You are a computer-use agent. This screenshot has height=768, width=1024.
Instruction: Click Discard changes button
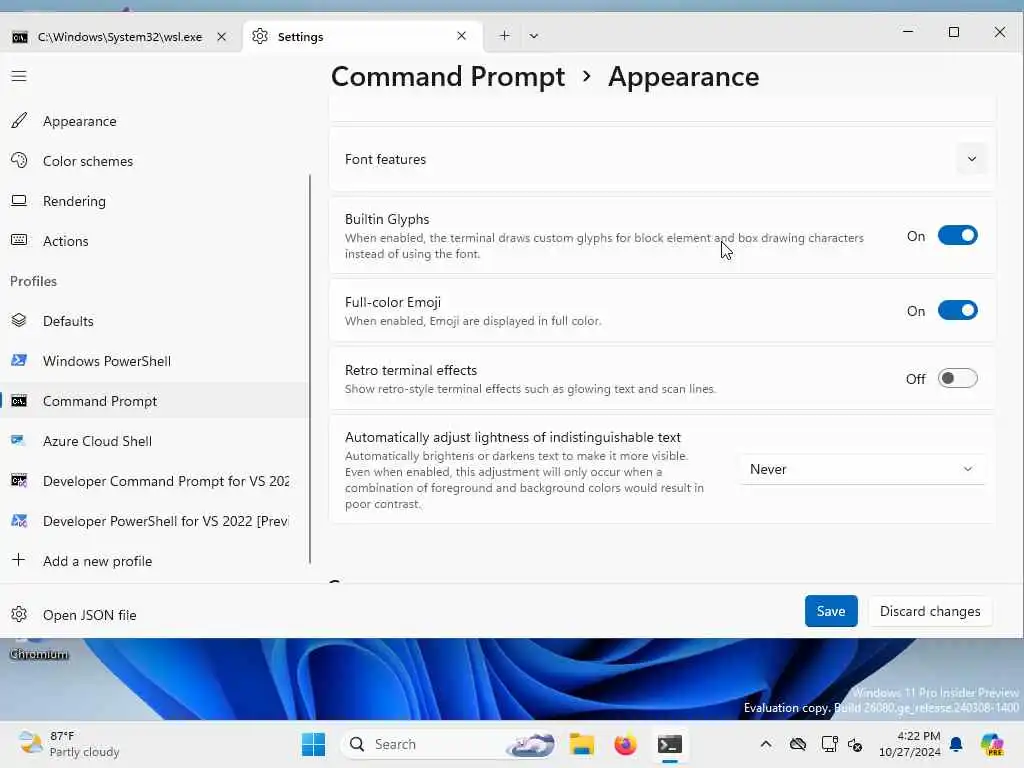coord(930,611)
